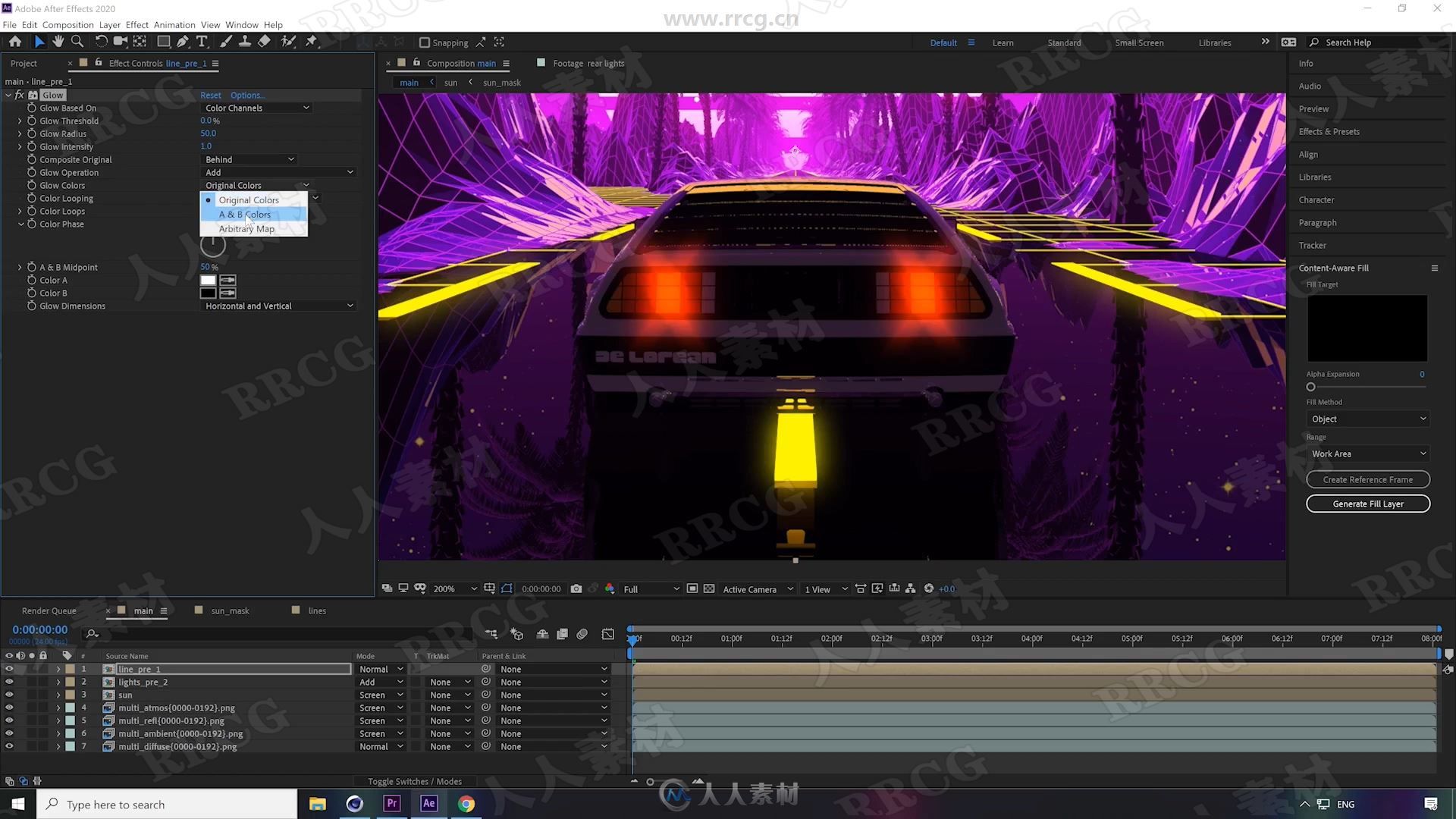Open Show Channel color management icon
The image size is (1456, 819).
pyautogui.click(x=610, y=589)
